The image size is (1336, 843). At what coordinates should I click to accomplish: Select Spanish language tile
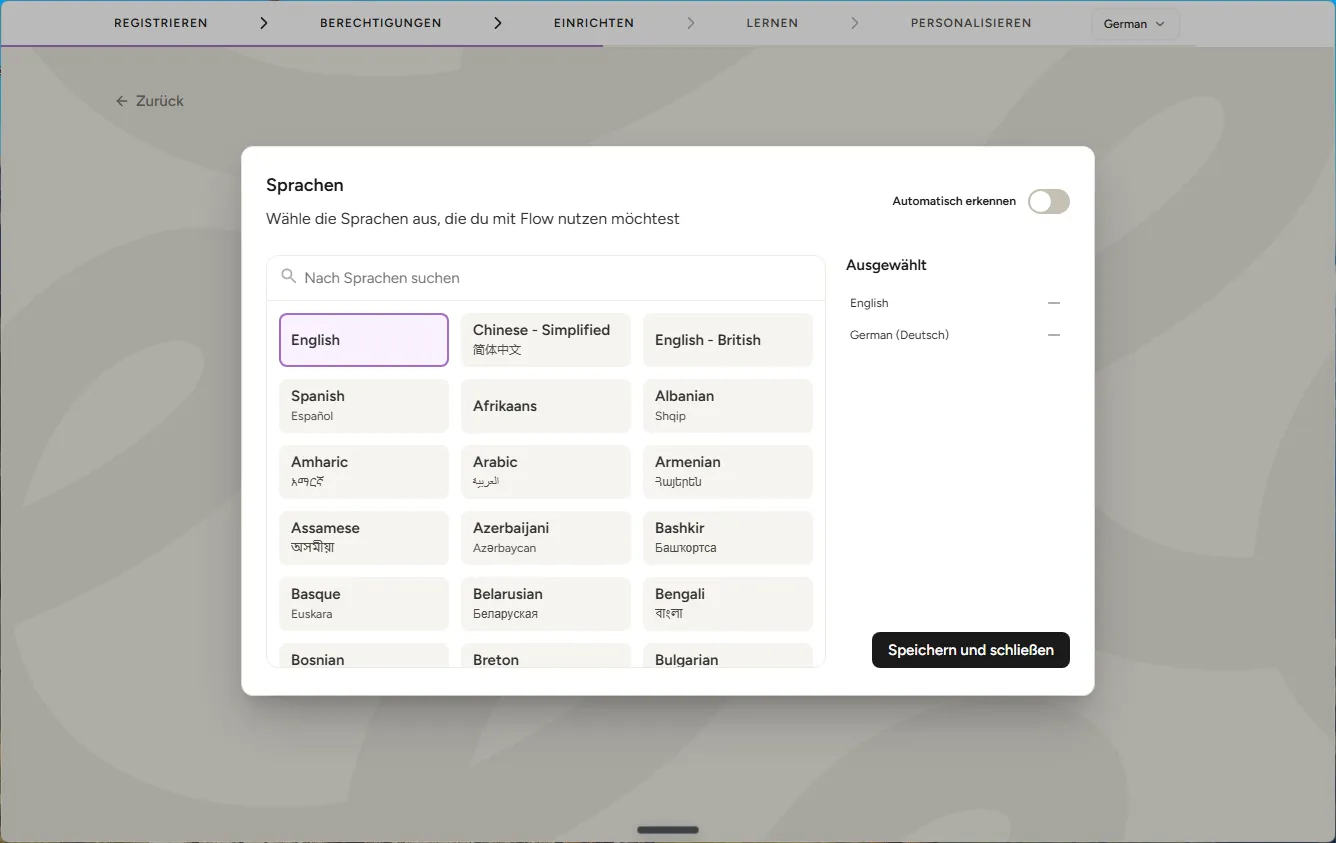click(x=364, y=406)
